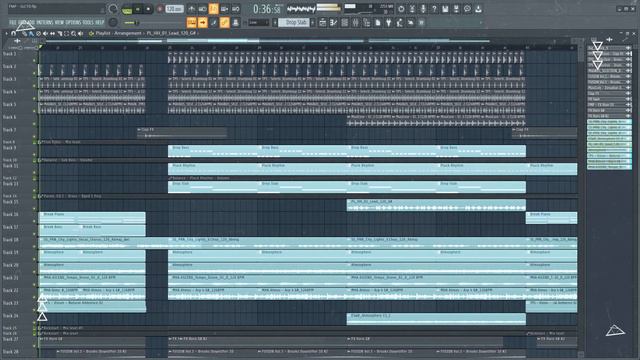Open undo history circular arrow icon
This screenshot has width=640, height=360.
(401, 9)
